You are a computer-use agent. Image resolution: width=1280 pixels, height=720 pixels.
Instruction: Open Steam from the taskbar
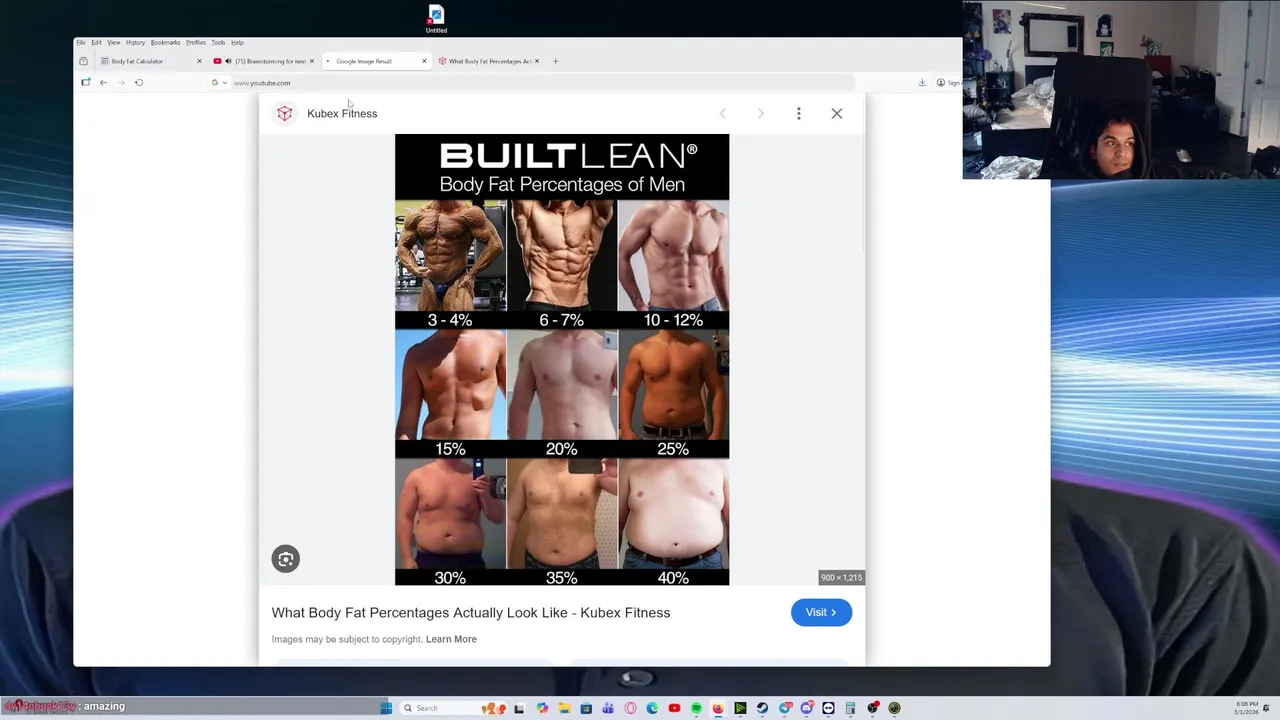pos(762,708)
